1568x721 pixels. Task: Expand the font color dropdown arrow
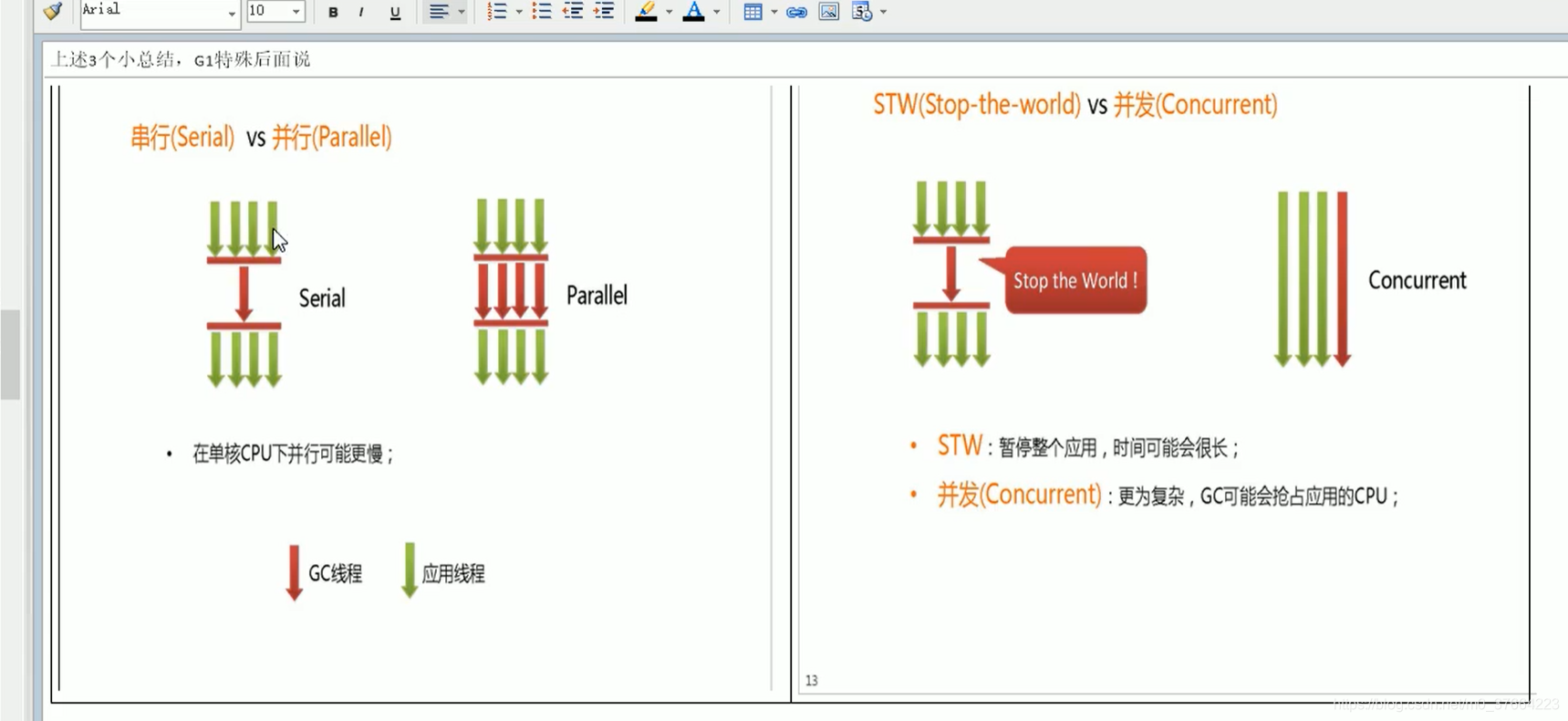tap(716, 12)
